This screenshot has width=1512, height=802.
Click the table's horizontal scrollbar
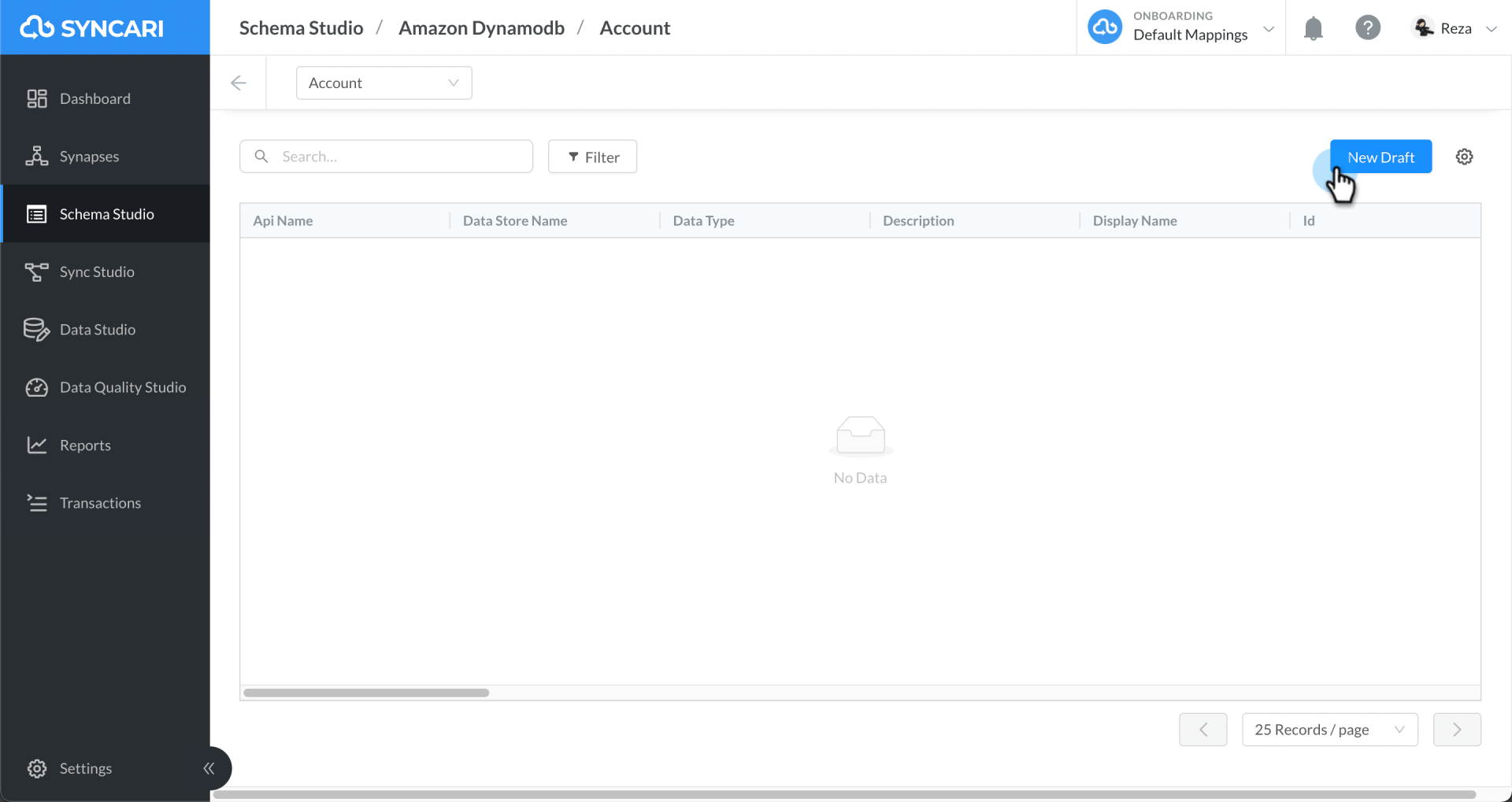click(x=366, y=693)
